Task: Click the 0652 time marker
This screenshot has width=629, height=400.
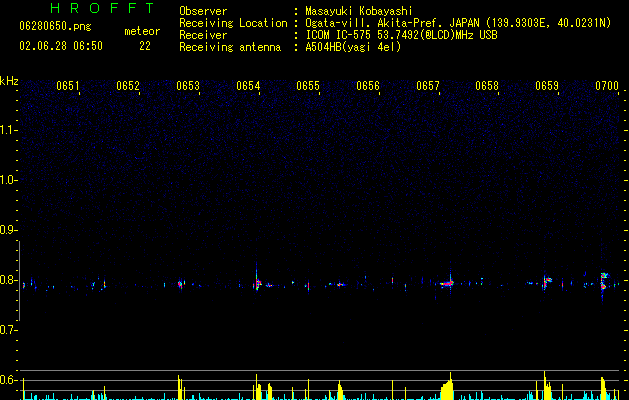Action: click(x=128, y=86)
